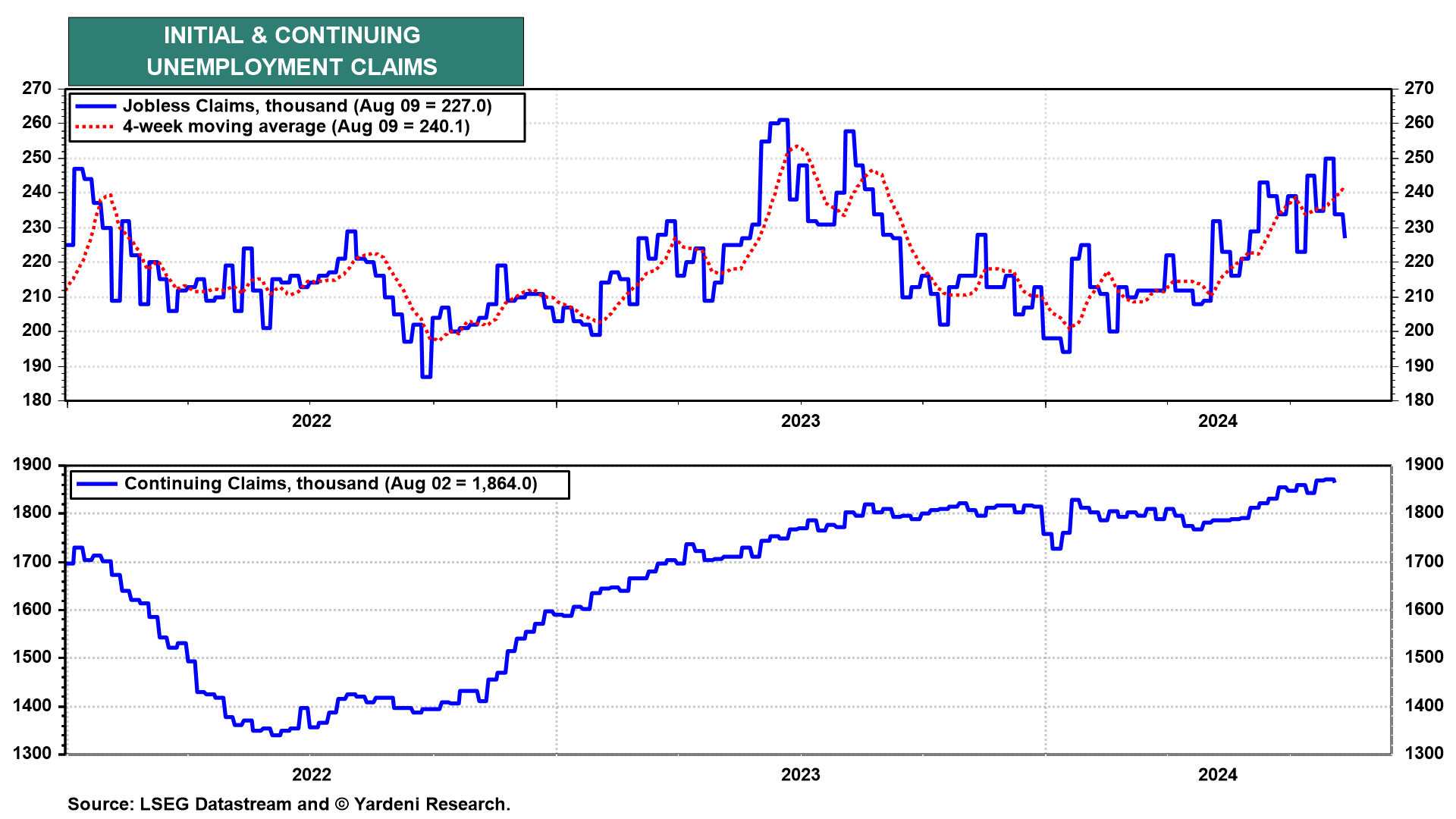Image resolution: width=1456 pixels, height=819 pixels.
Task: Click the Jobless Claims legend blue line
Action: (x=95, y=106)
